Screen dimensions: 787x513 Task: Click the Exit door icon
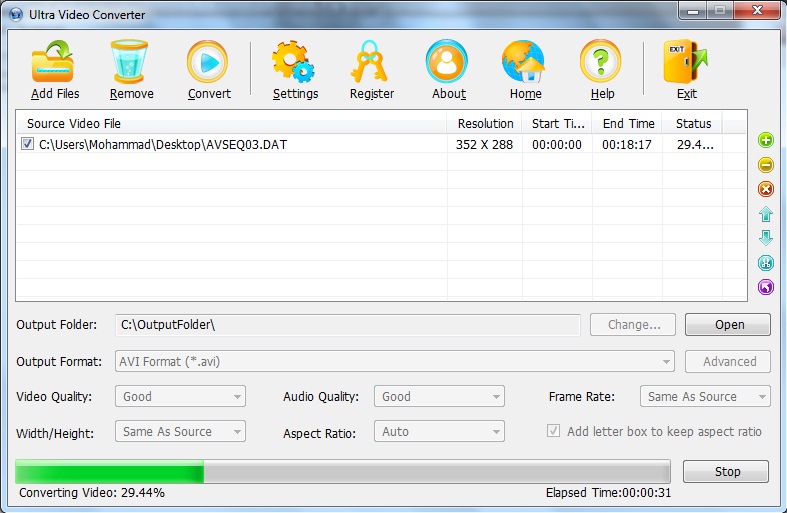coord(685,62)
